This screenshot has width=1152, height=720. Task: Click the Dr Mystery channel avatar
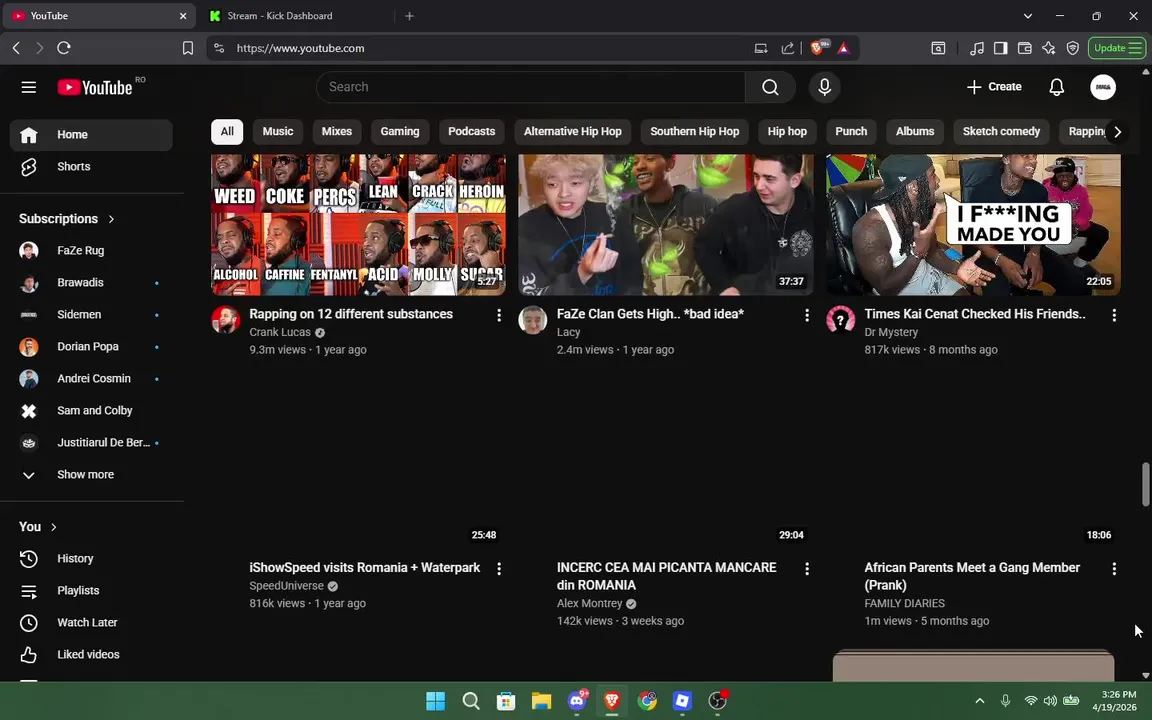click(840, 320)
